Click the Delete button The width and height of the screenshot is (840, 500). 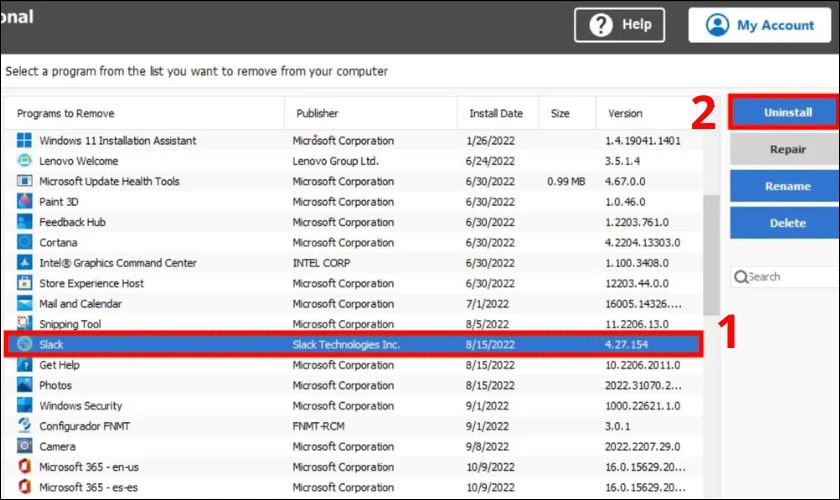pos(784,223)
